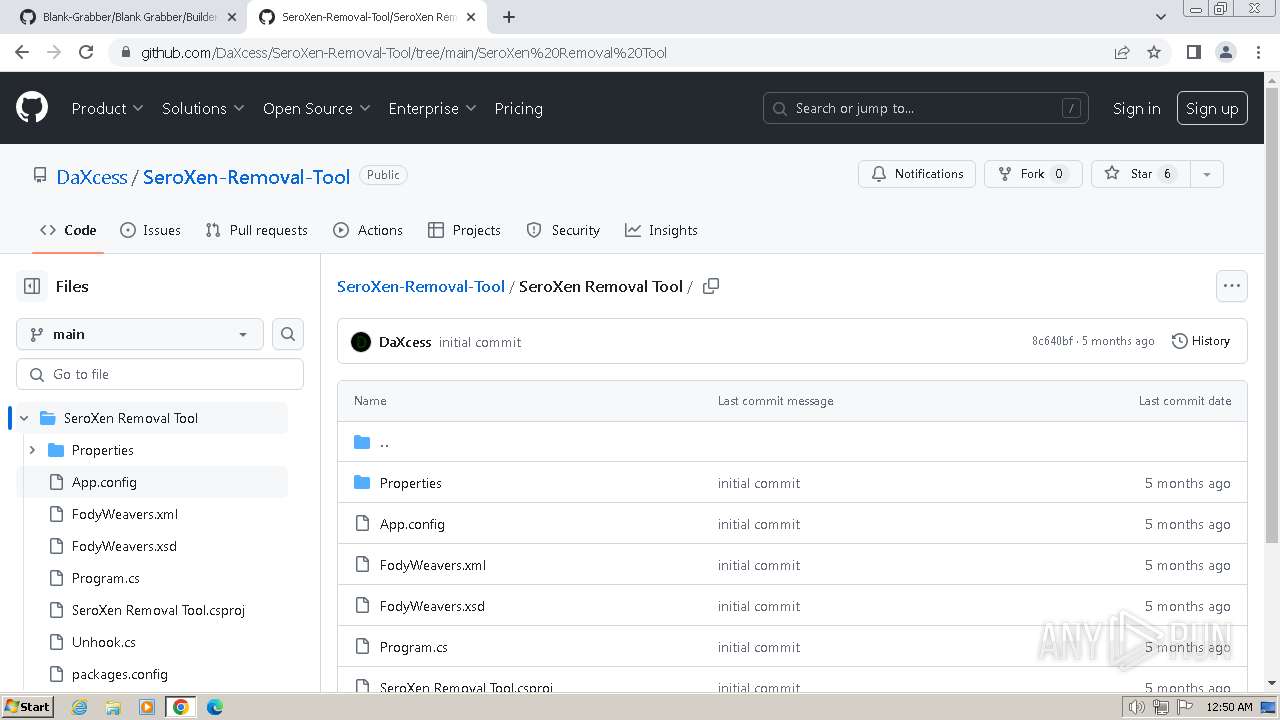Open the browser side panel icon
1280x720 pixels.
pos(1193,52)
